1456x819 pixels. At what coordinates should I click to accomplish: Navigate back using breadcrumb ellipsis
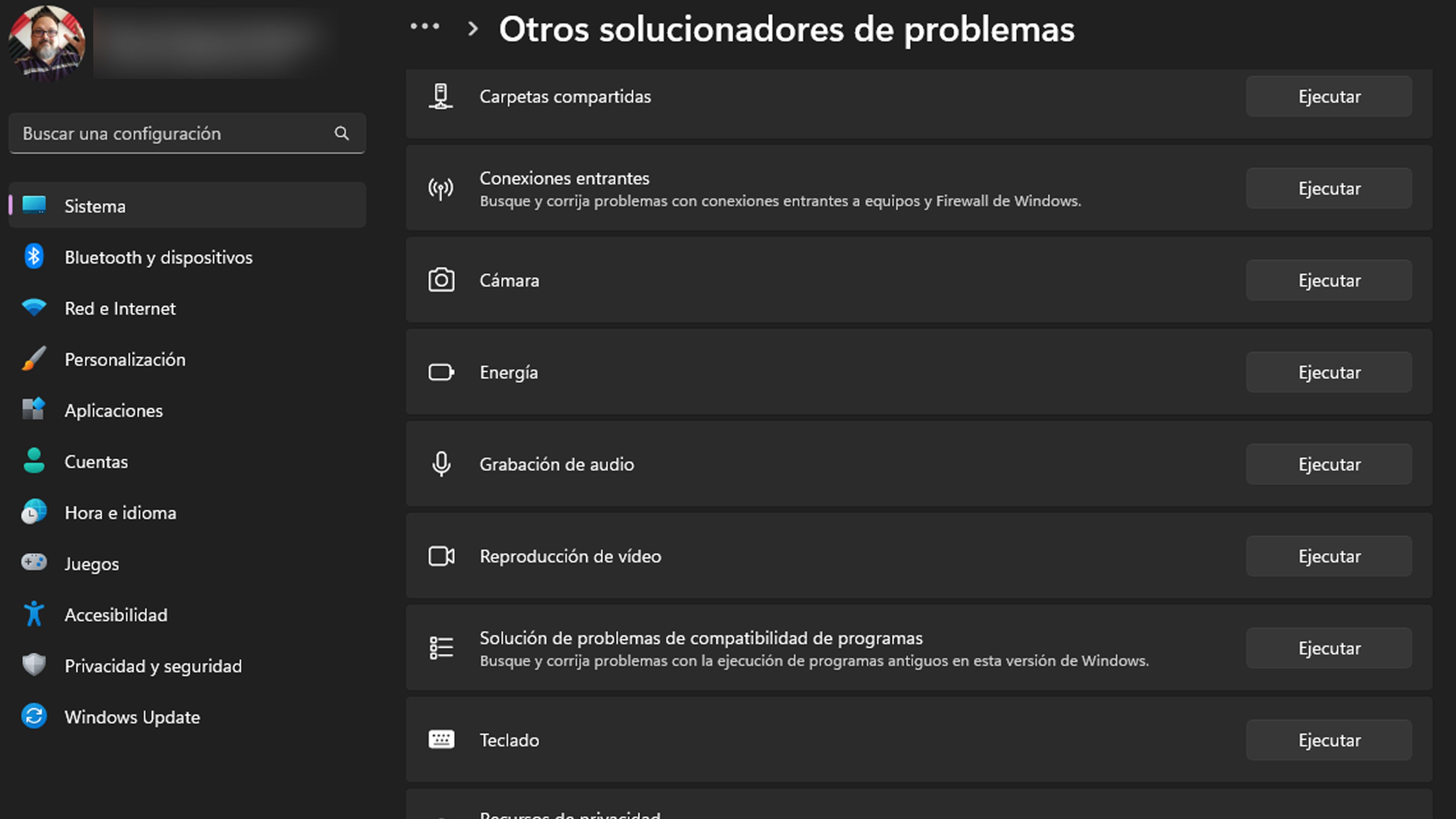click(422, 28)
